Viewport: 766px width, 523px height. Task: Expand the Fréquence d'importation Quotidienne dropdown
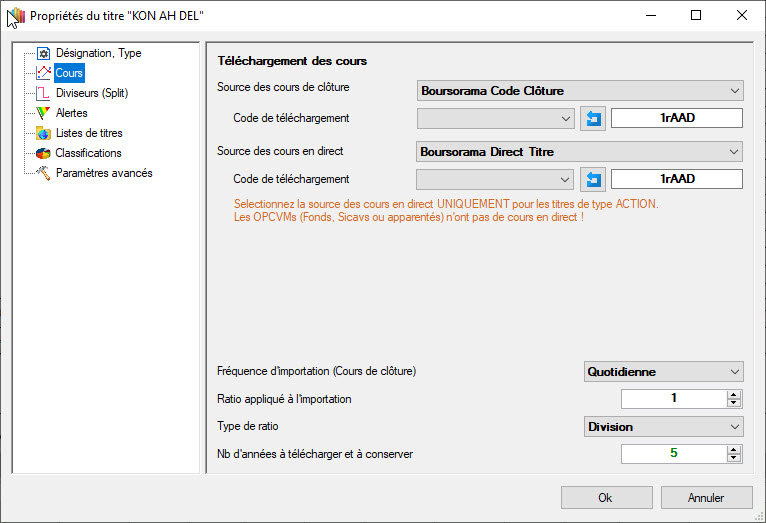click(664, 372)
